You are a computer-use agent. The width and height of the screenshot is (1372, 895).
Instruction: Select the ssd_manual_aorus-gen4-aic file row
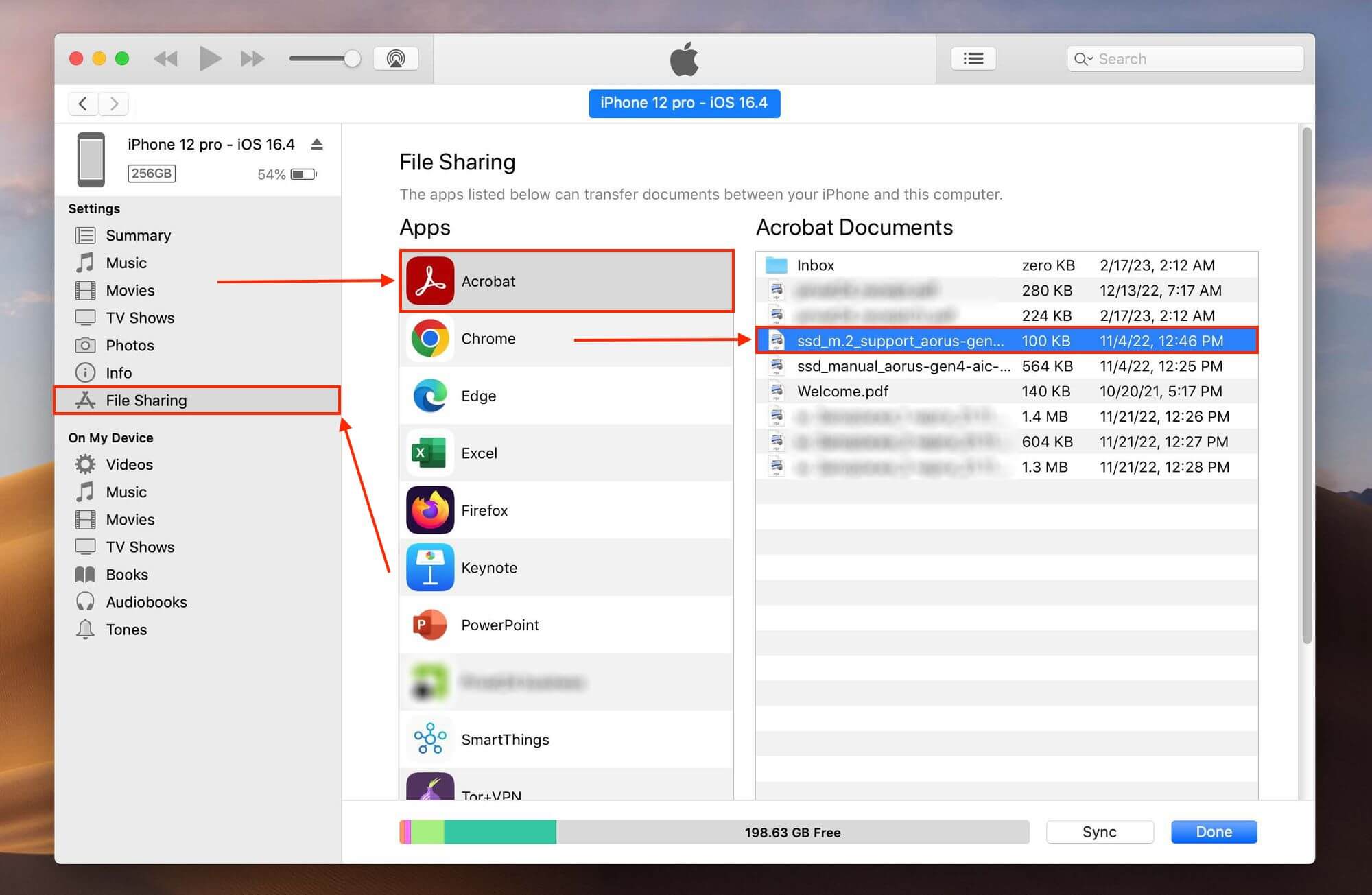tap(1006, 366)
